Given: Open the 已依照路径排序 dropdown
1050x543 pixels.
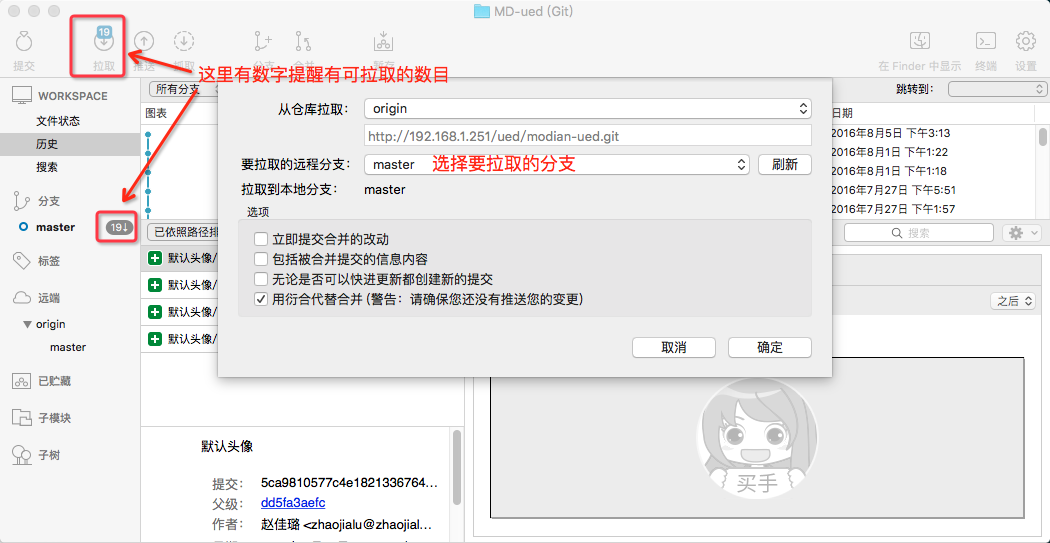Looking at the screenshot, I should click(182, 232).
